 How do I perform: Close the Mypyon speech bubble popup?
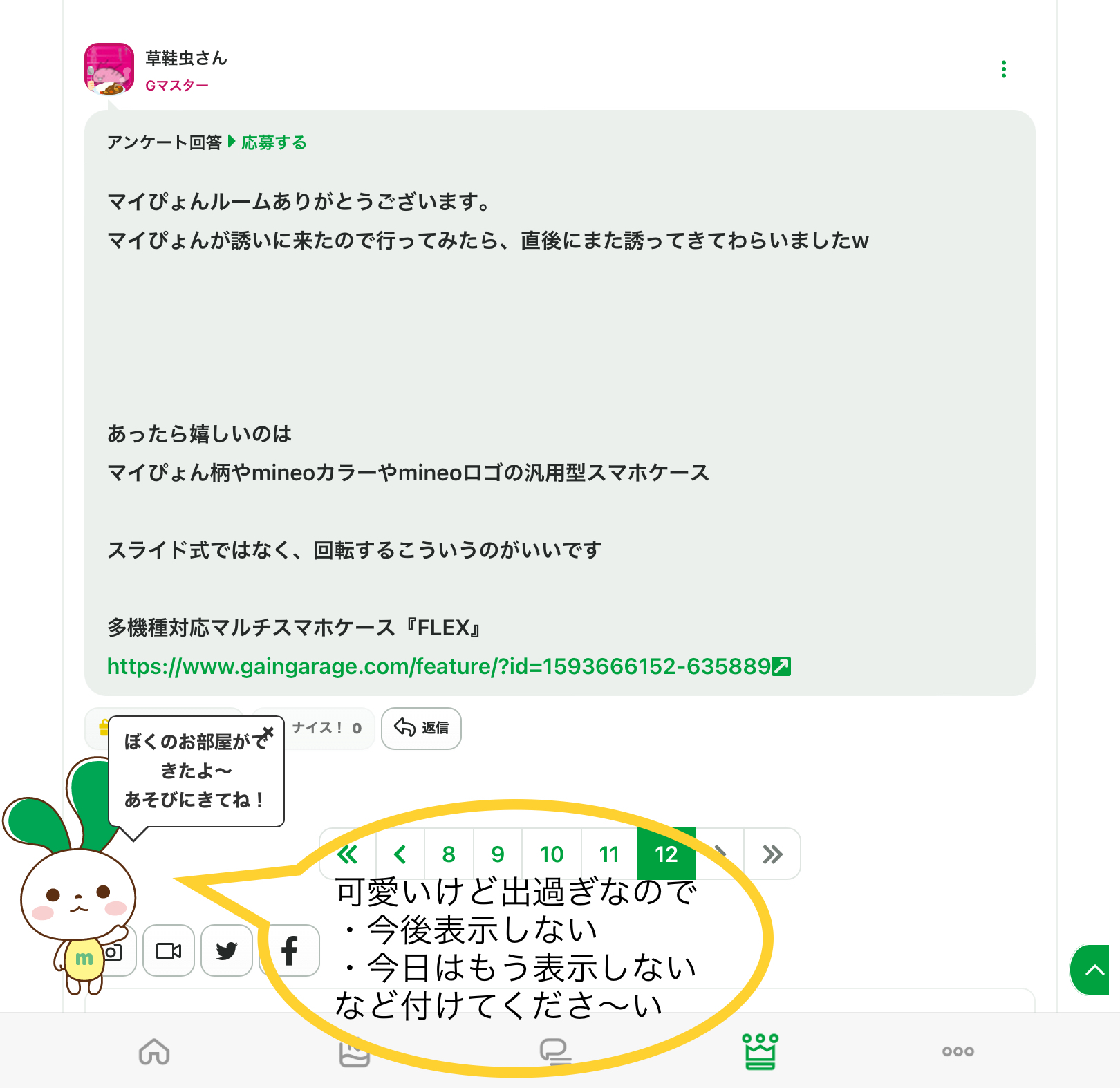(268, 731)
